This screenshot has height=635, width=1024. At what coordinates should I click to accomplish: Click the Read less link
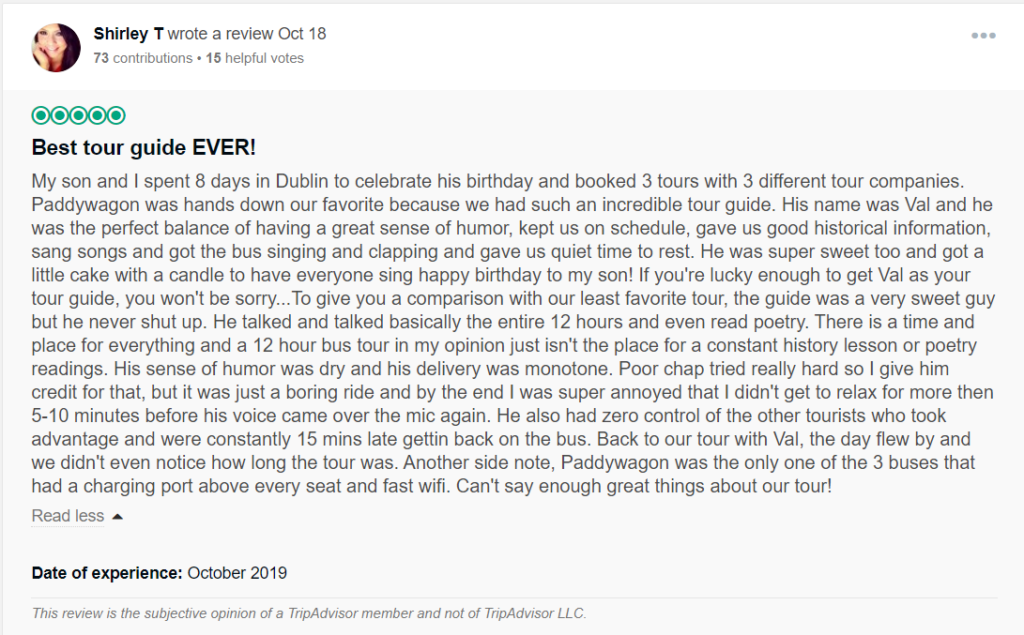coord(68,515)
